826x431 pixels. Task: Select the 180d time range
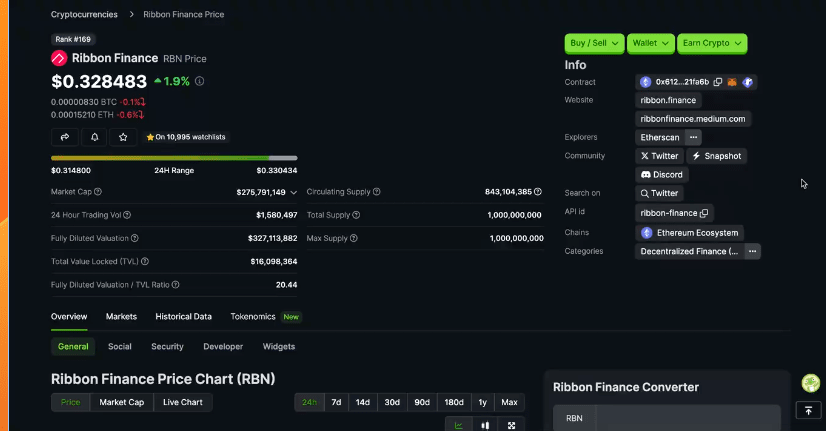(454, 402)
